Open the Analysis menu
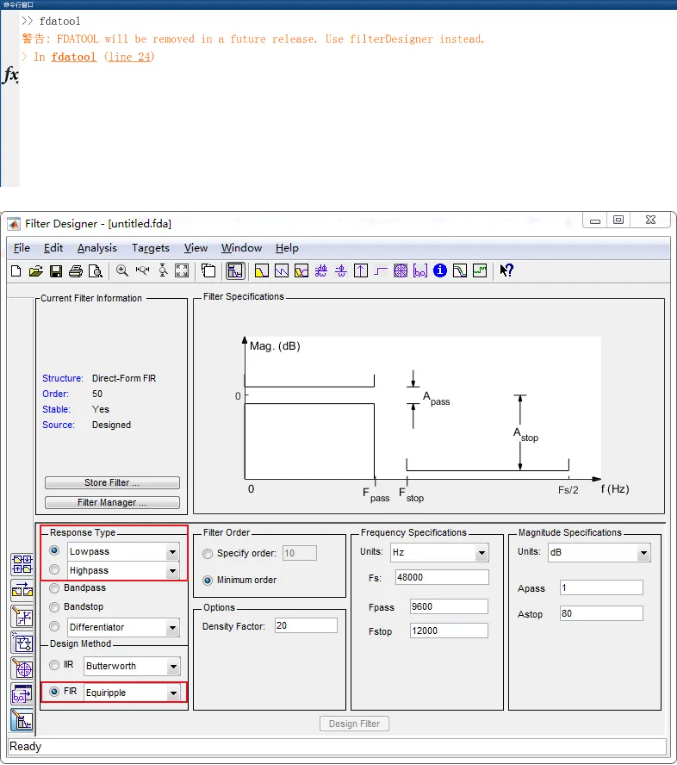The height and width of the screenshot is (765, 677). 97,248
